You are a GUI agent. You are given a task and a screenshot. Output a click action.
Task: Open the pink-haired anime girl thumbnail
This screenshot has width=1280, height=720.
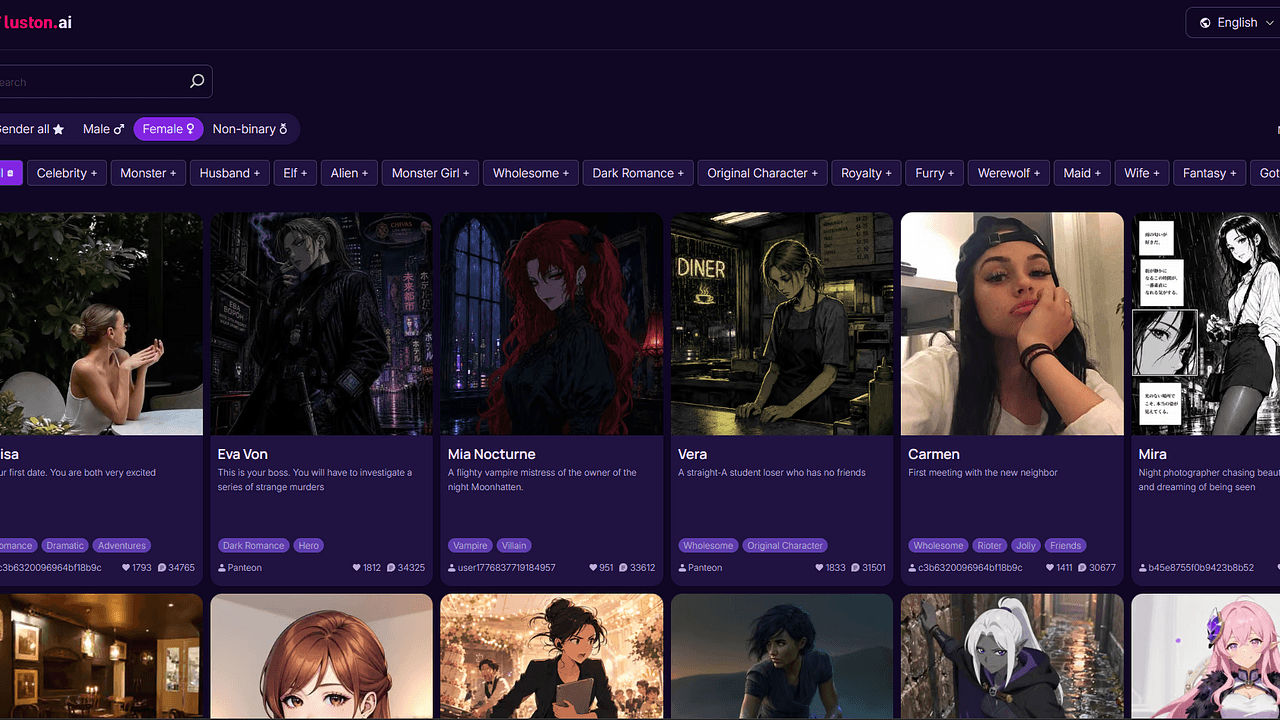point(1206,657)
